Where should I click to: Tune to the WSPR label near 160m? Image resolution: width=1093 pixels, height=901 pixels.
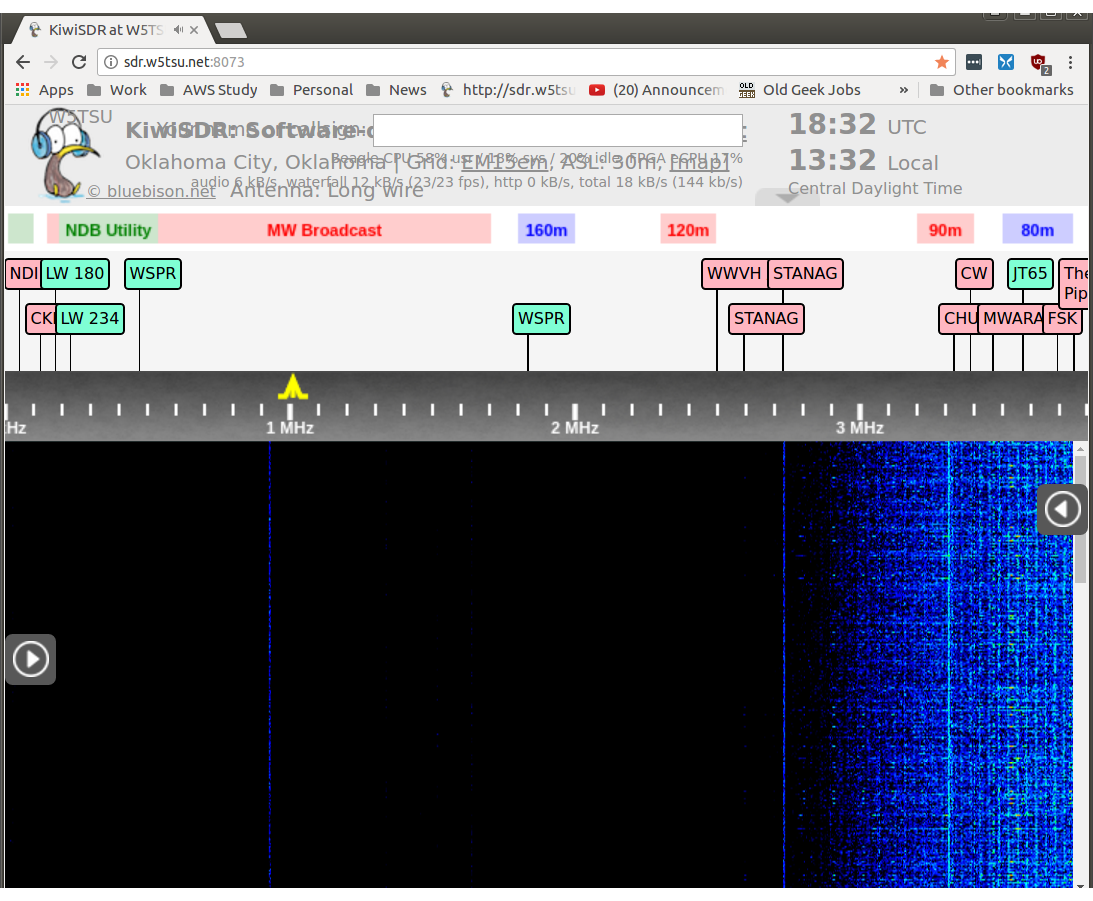(x=541, y=319)
